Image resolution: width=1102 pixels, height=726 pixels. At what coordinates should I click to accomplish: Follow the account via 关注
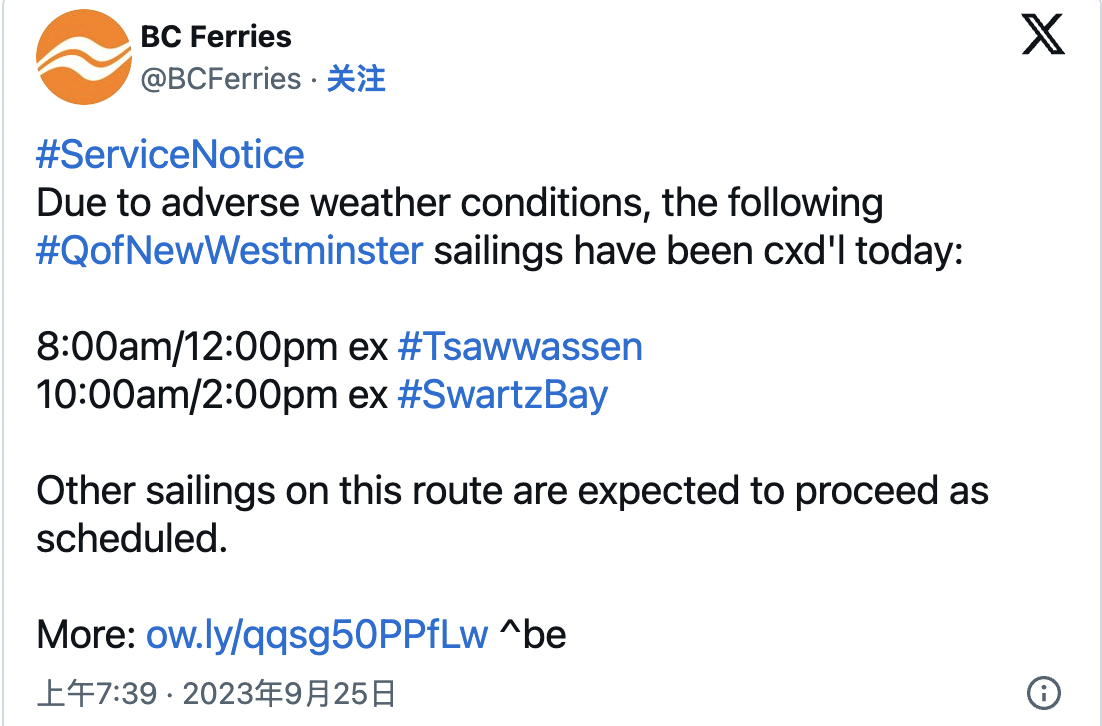[356, 79]
